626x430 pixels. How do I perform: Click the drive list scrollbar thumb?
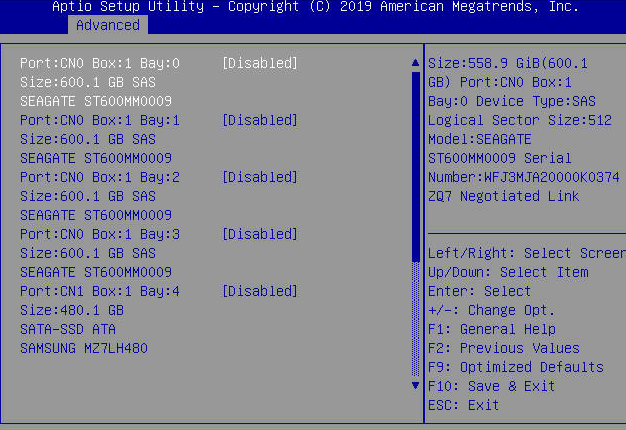point(416,165)
